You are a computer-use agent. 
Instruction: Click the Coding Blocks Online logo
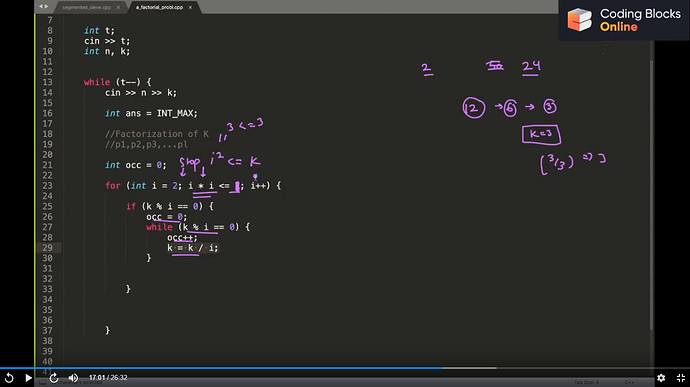[x=624, y=20]
